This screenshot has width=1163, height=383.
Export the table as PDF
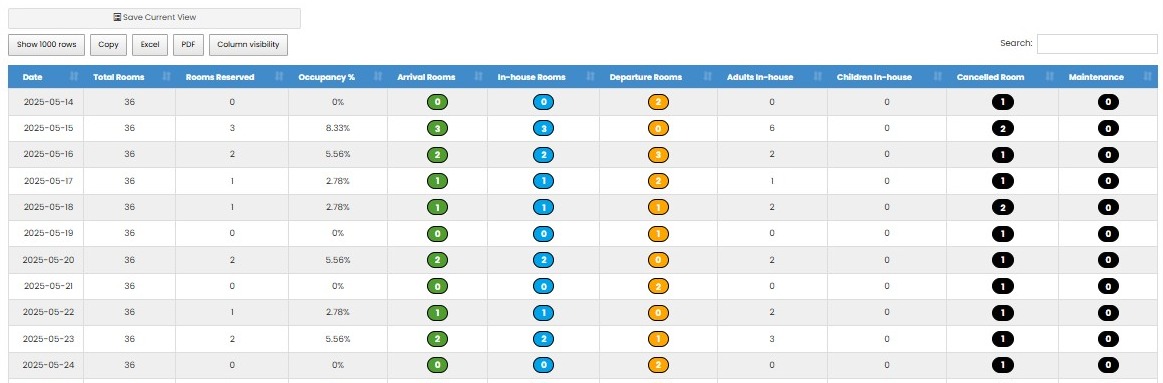(188, 45)
